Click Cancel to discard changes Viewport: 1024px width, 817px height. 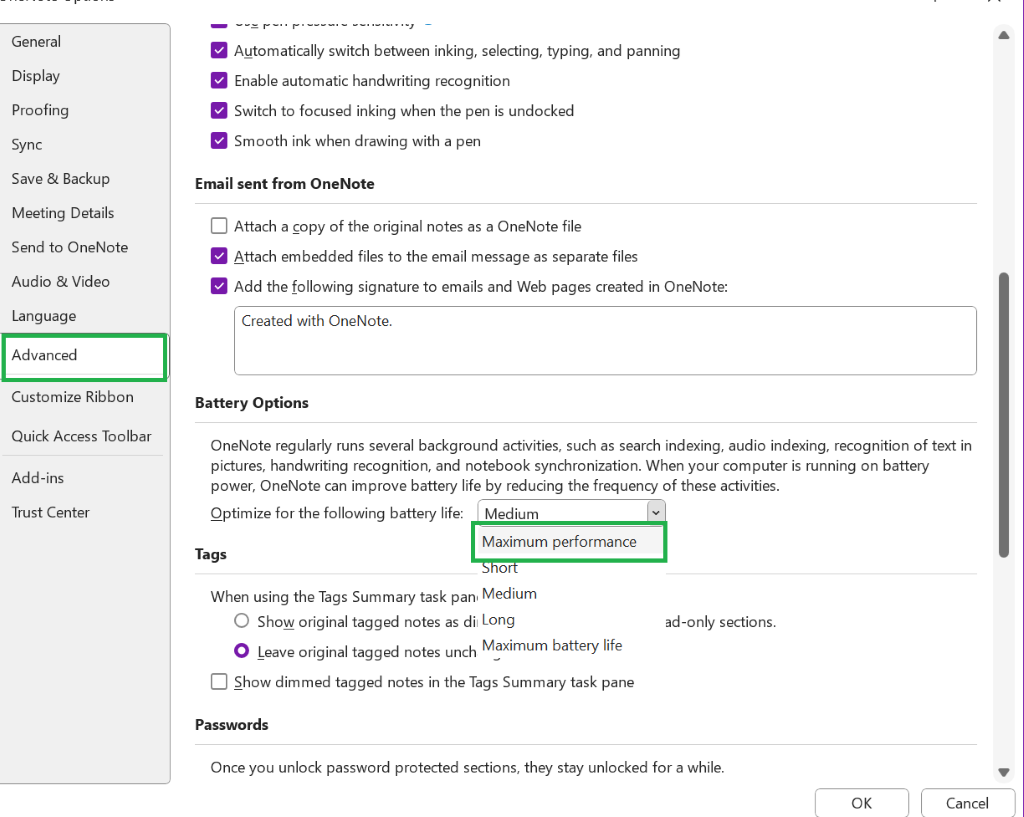pyautogui.click(x=967, y=803)
